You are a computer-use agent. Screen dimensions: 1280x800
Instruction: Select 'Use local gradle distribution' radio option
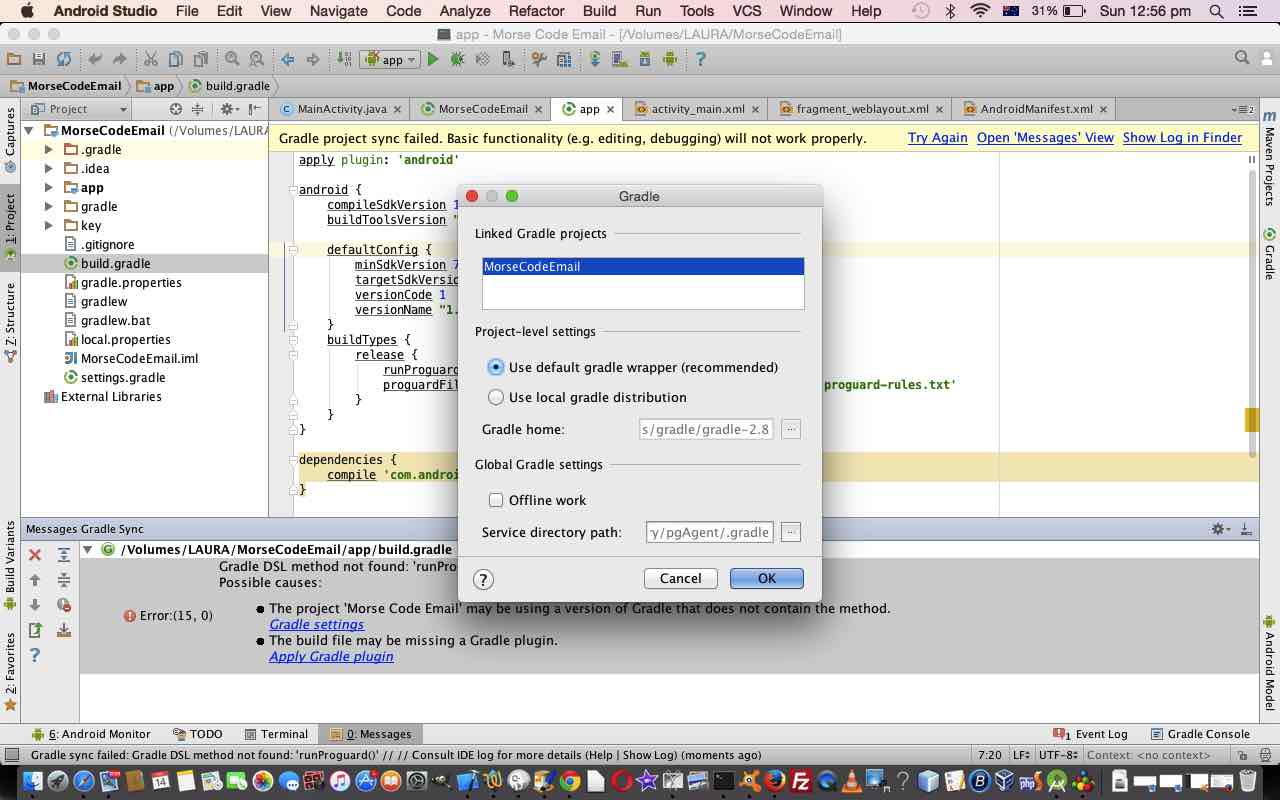496,397
